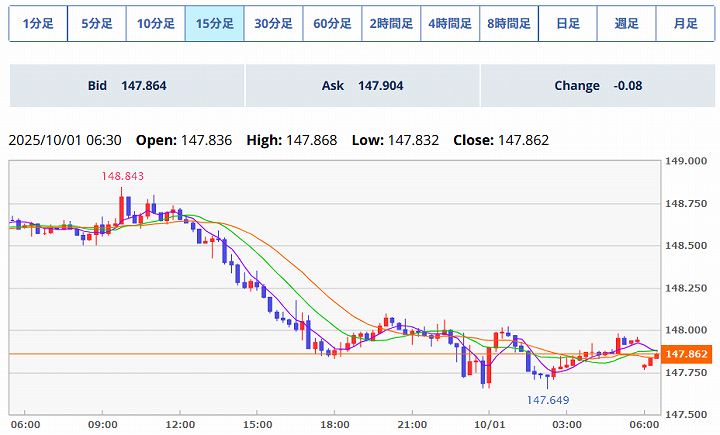Switch to 週足 weekly chart
Screen dimensions: 720x435
click(626, 24)
